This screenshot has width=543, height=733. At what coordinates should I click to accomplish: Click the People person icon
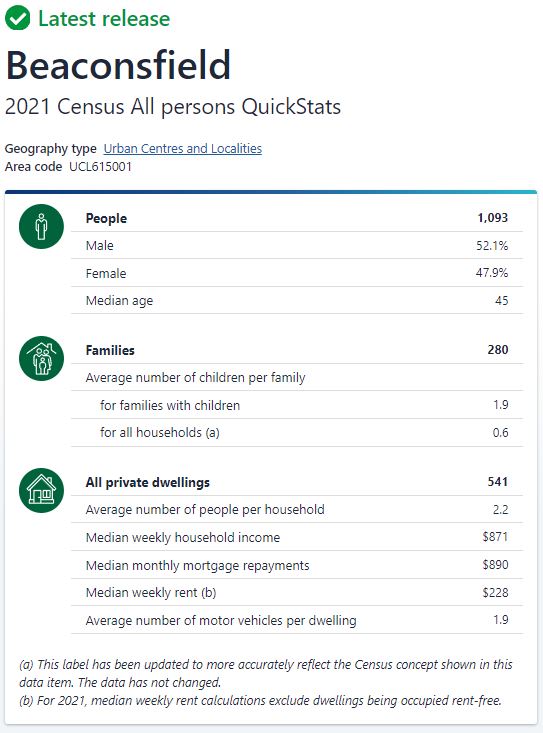tap(41, 227)
